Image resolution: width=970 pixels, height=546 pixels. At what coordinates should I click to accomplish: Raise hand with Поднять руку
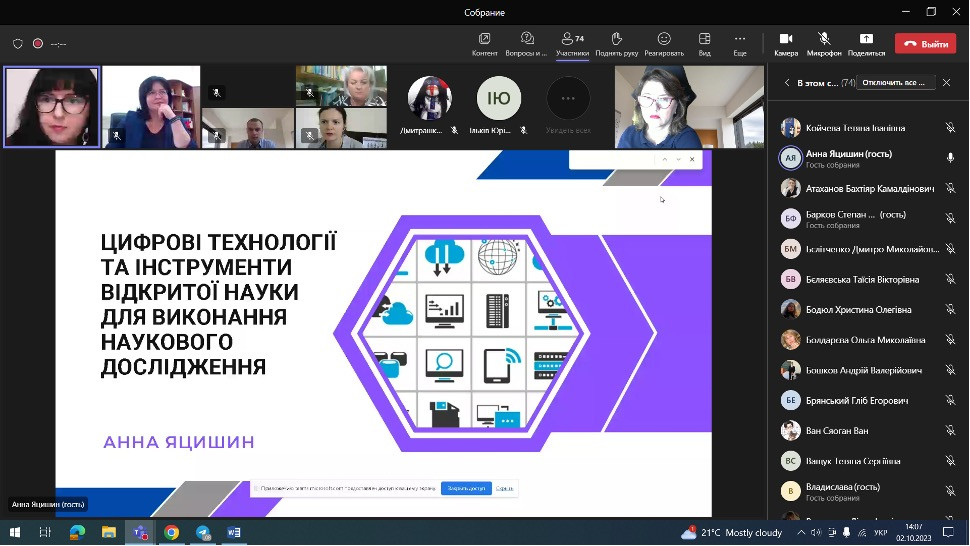(617, 43)
